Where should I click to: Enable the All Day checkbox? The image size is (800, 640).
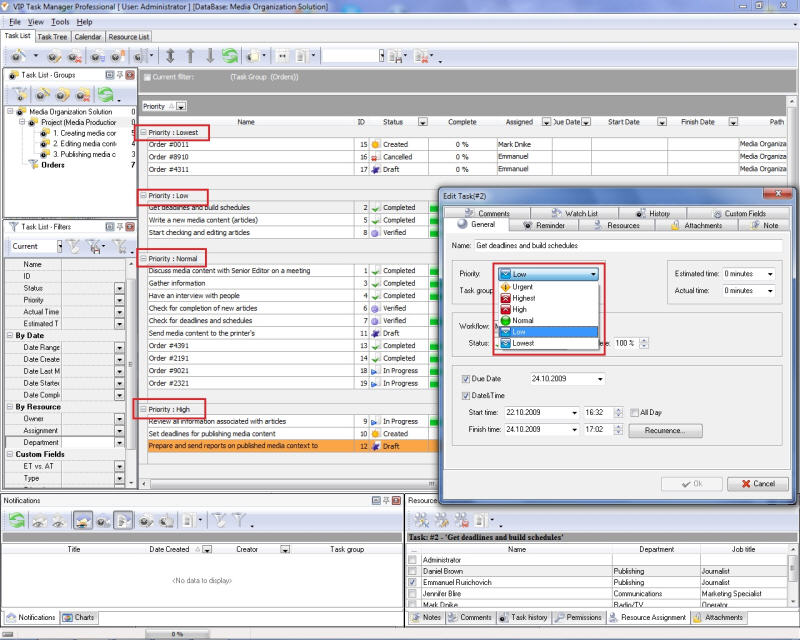point(634,412)
